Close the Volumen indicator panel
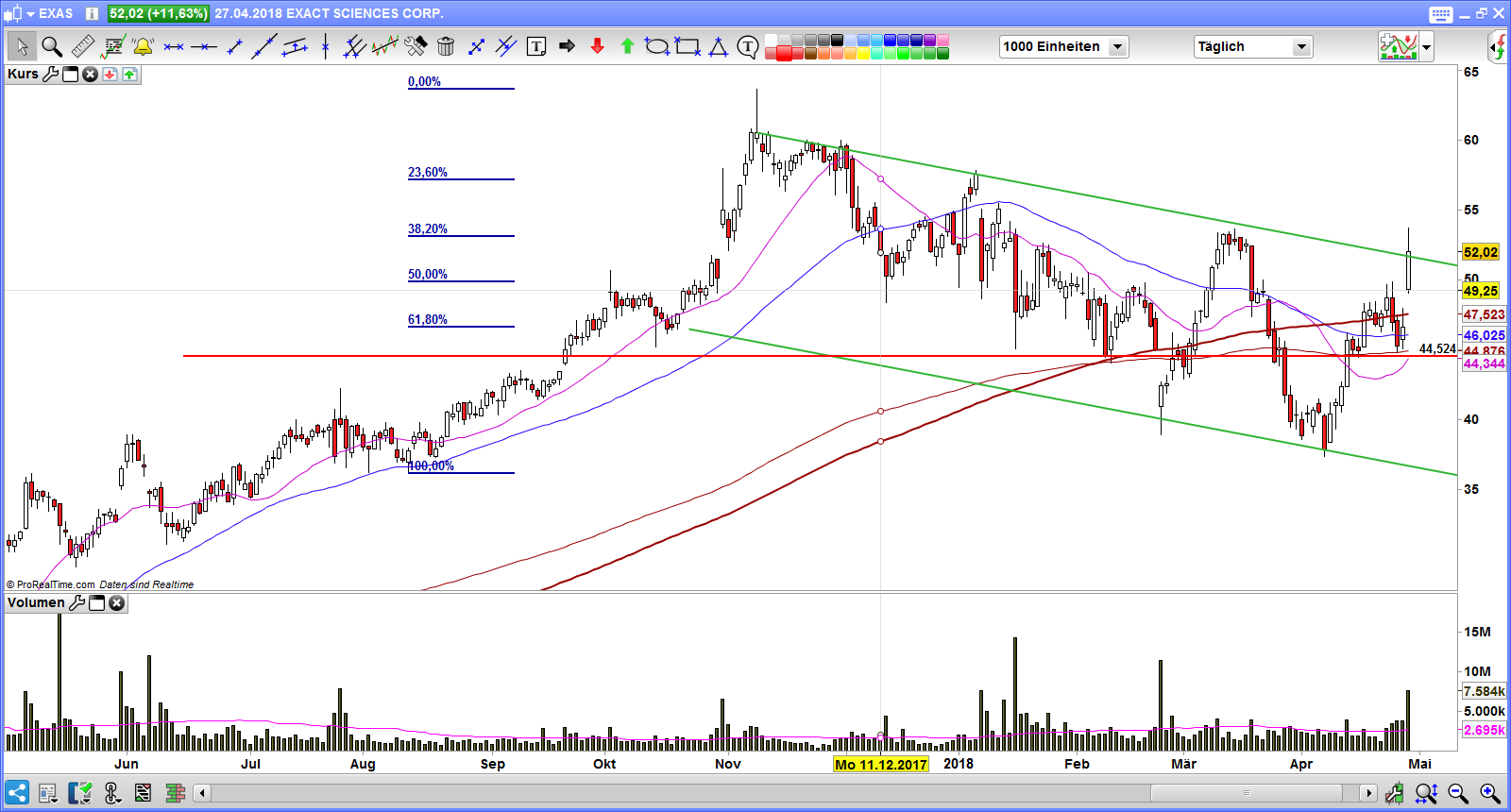 [x=117, y=602]
